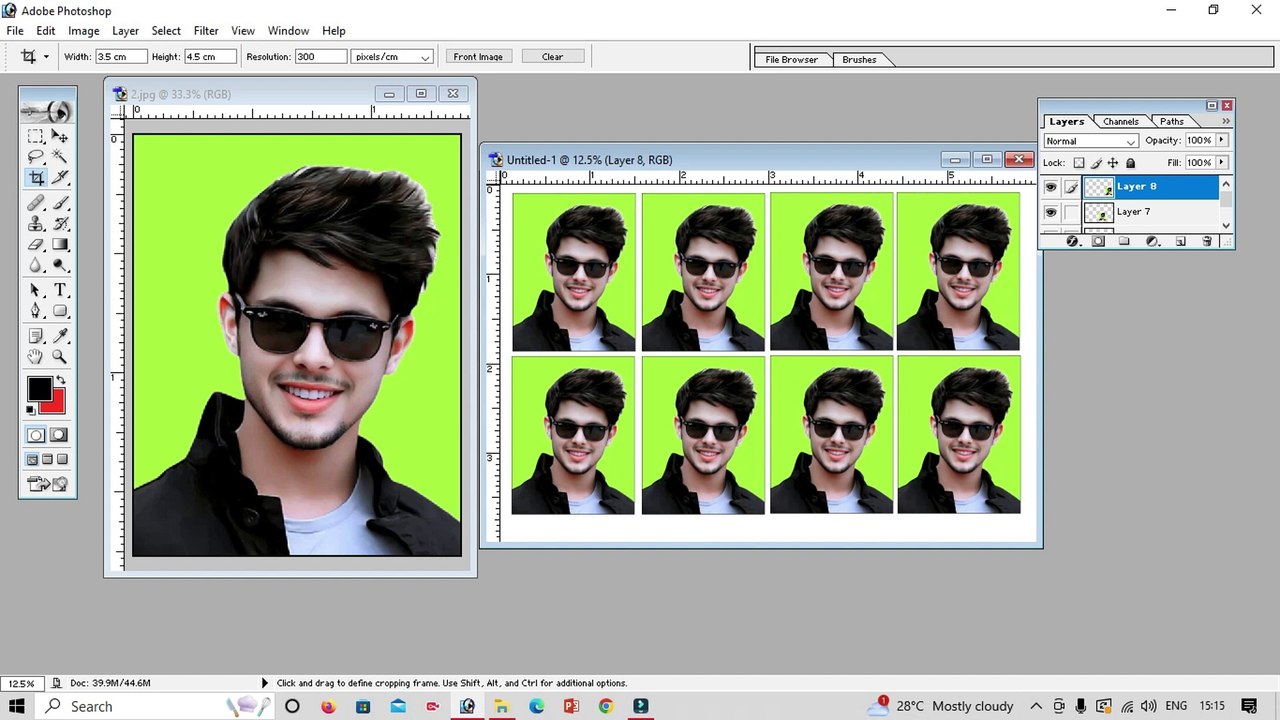
Task: Select the Dodge tool
Action: click(x=60, y=265)
